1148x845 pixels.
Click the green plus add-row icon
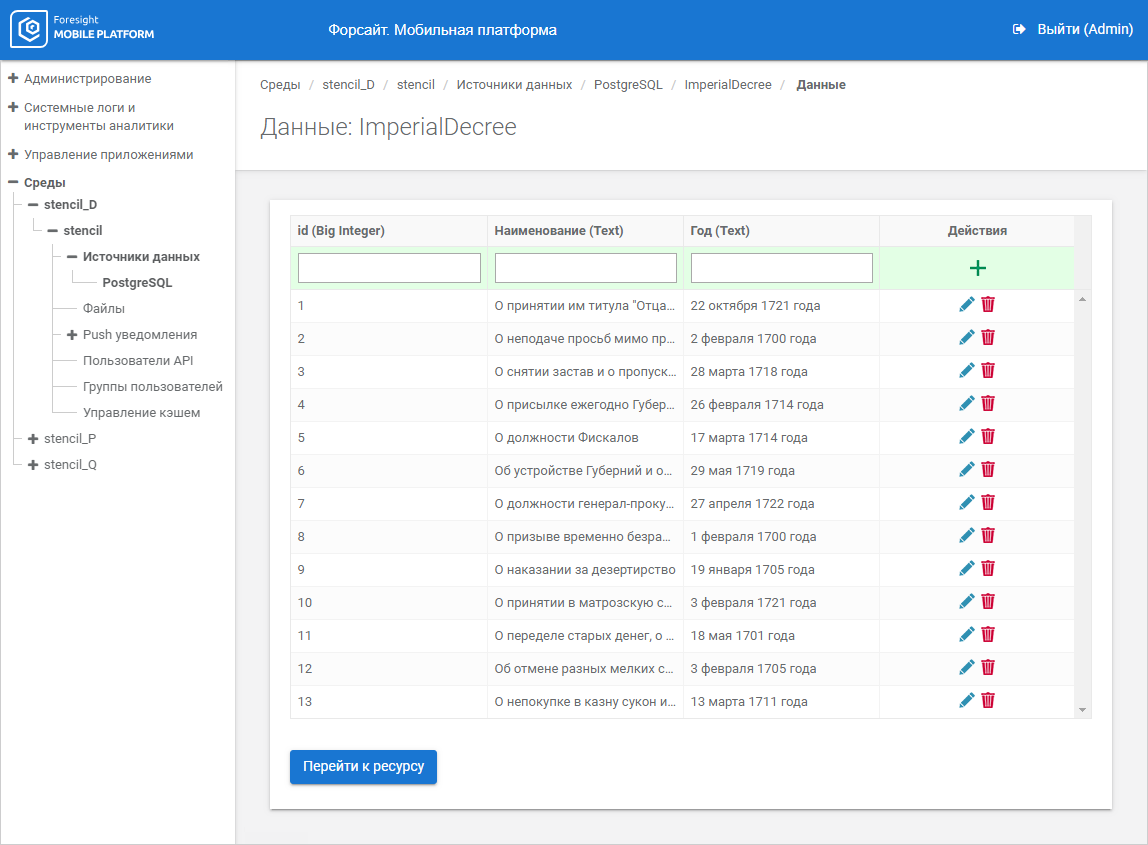tap(977, 268)
